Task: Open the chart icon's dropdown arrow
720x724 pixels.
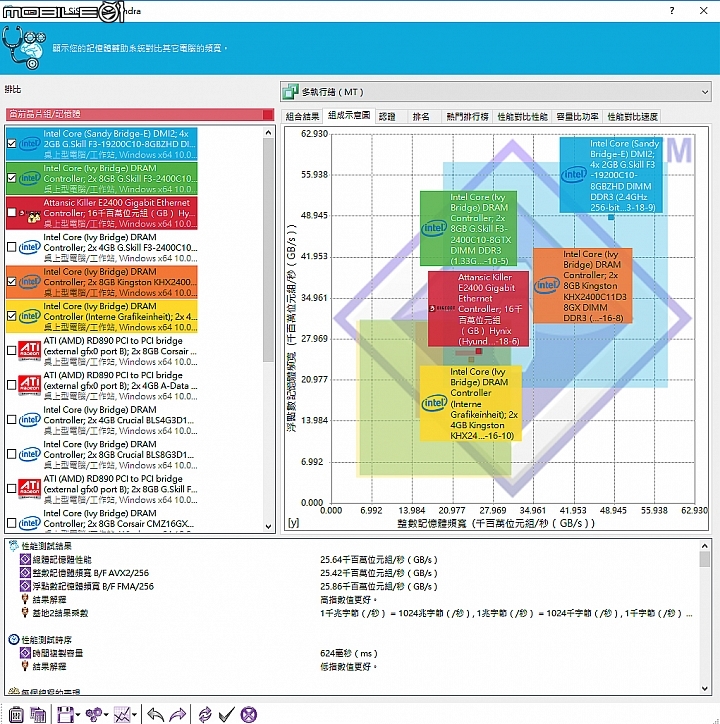Action: coord(134,715)
